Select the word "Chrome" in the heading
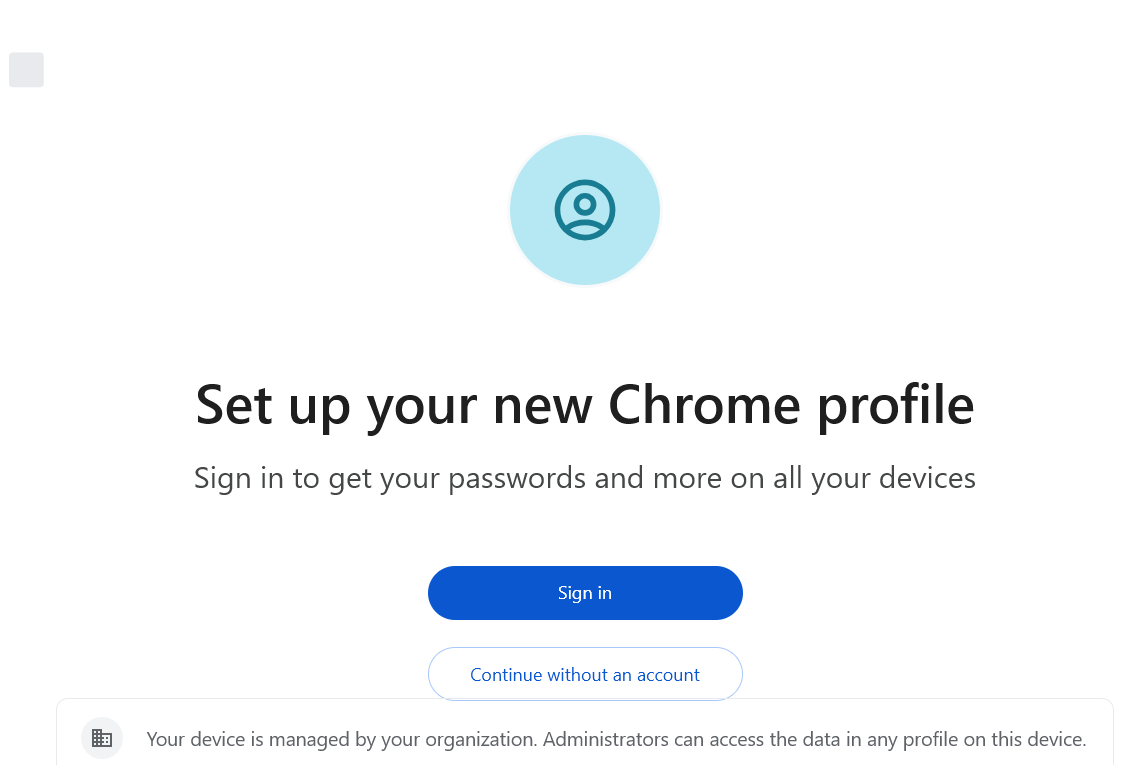The image size is (1134, 765). click(704, 404)
